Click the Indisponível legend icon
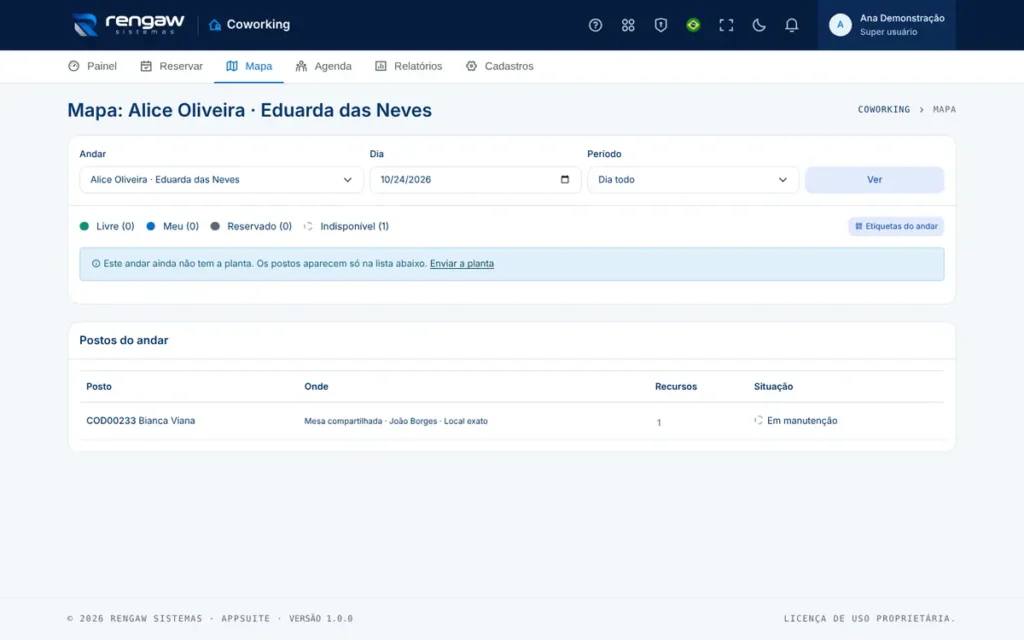Screen dimensions: 1024x640 (308, 226)
